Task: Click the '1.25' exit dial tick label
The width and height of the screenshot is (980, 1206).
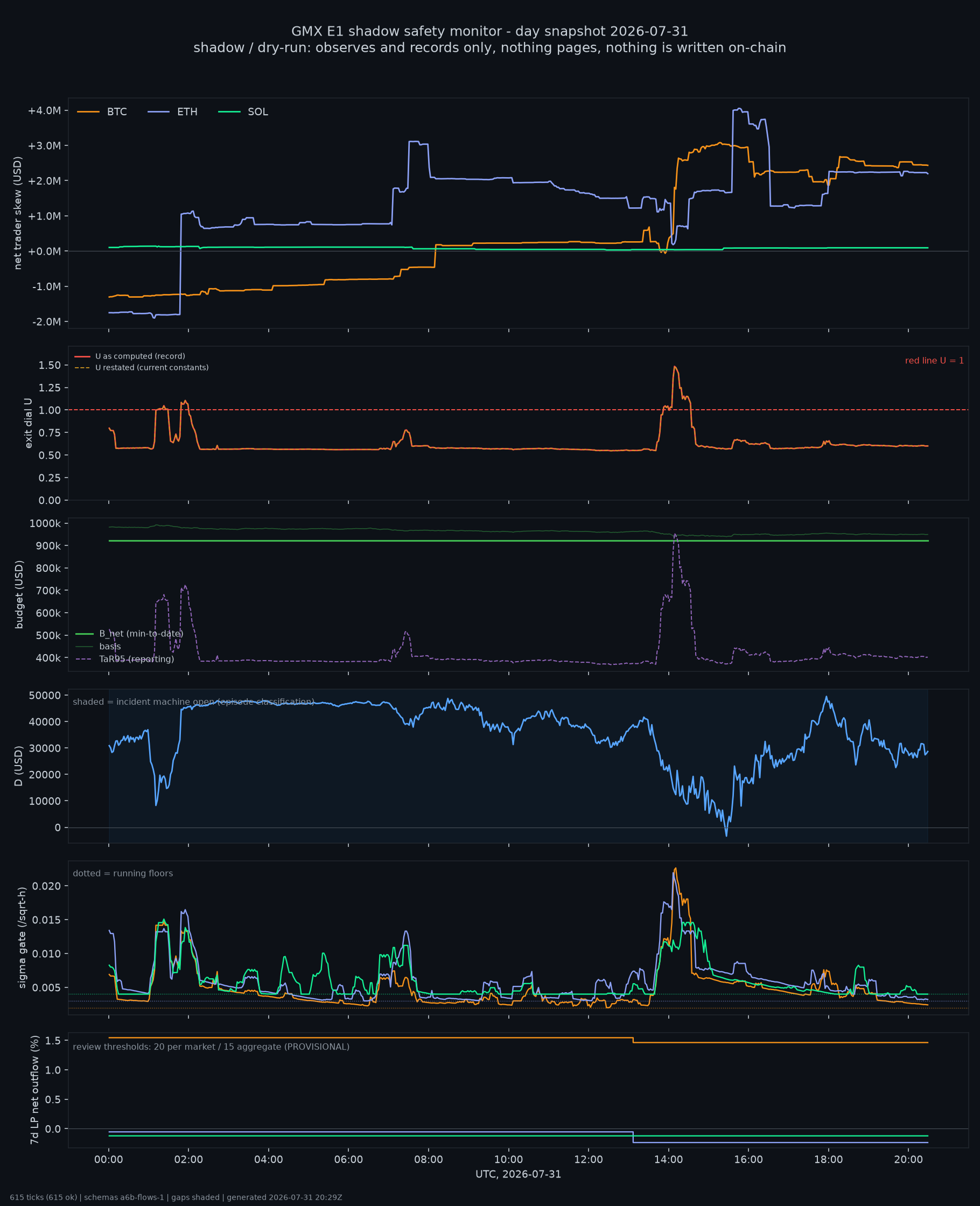Action: pos(50,388)
